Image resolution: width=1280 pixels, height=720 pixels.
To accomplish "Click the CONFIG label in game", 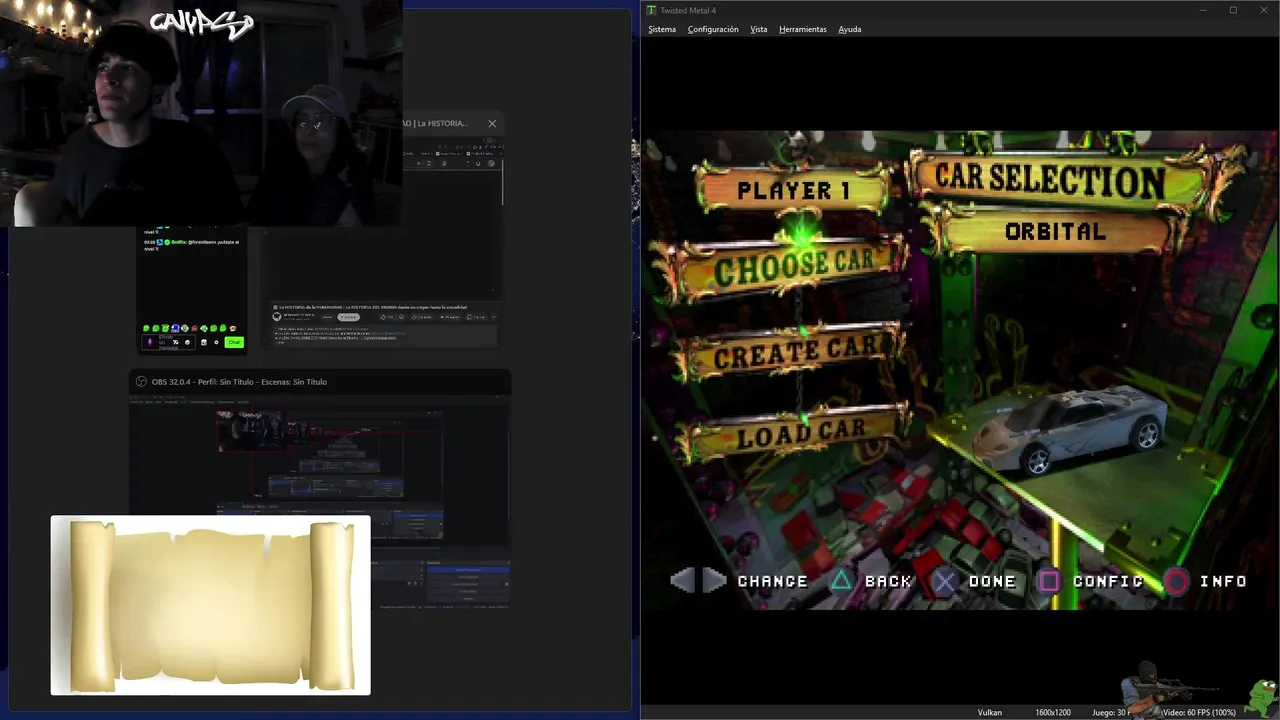I will click(x=1108, y=581).
